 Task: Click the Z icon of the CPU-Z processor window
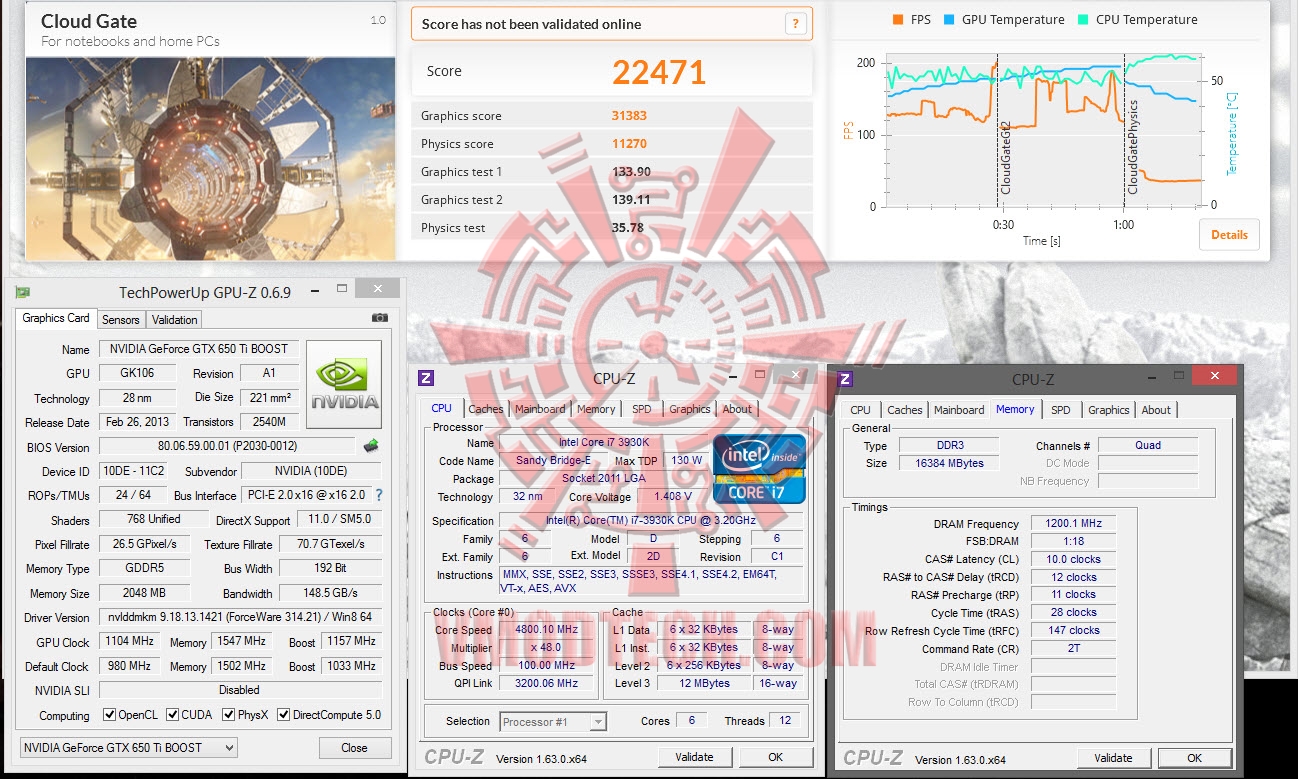(426, 378)
